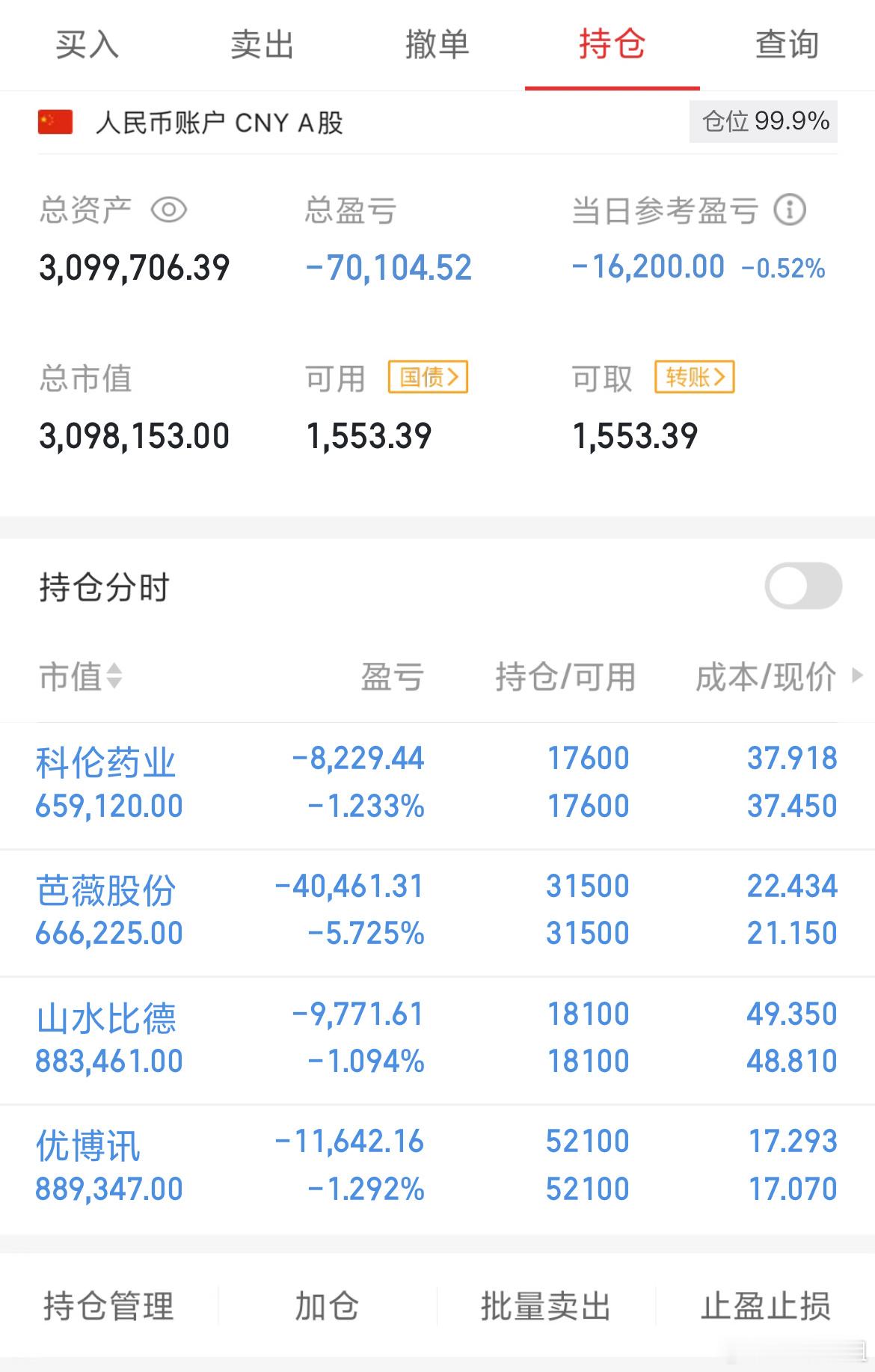Tap 批量卖出 button
This screenshot has width=875, height=1372.
(547, 1306)
